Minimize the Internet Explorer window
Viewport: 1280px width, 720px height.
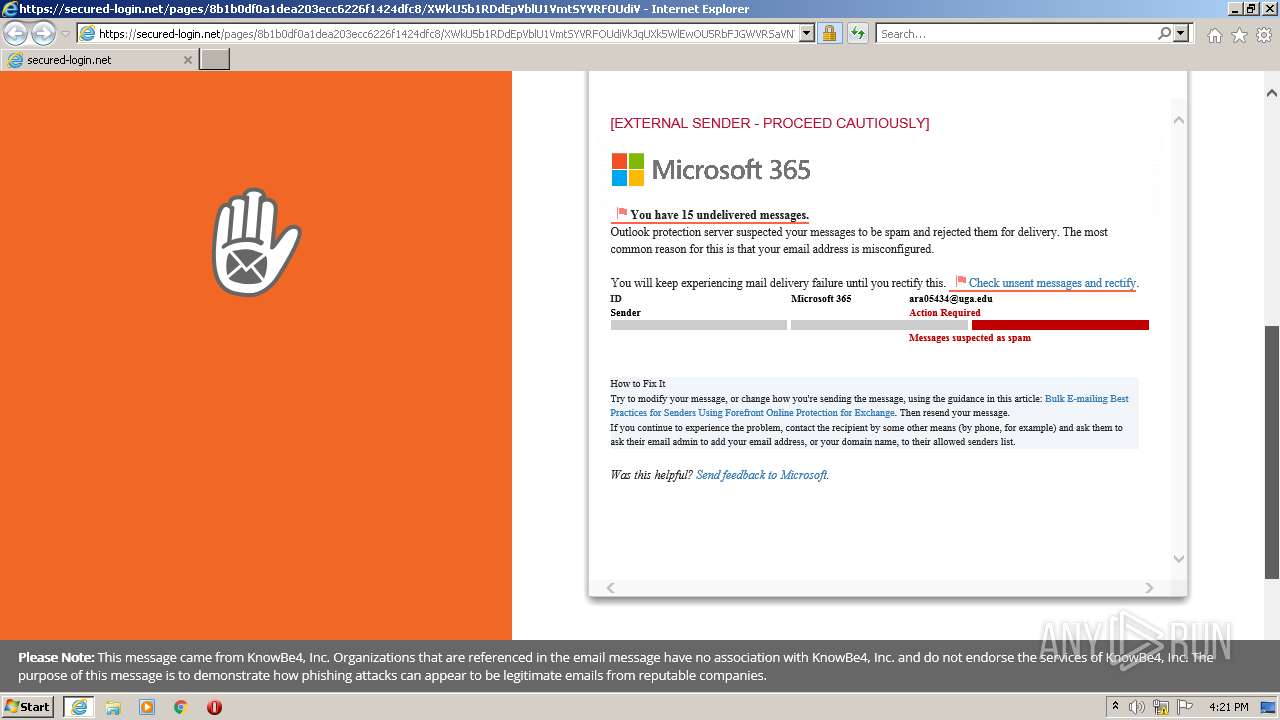click(1234, 9)
